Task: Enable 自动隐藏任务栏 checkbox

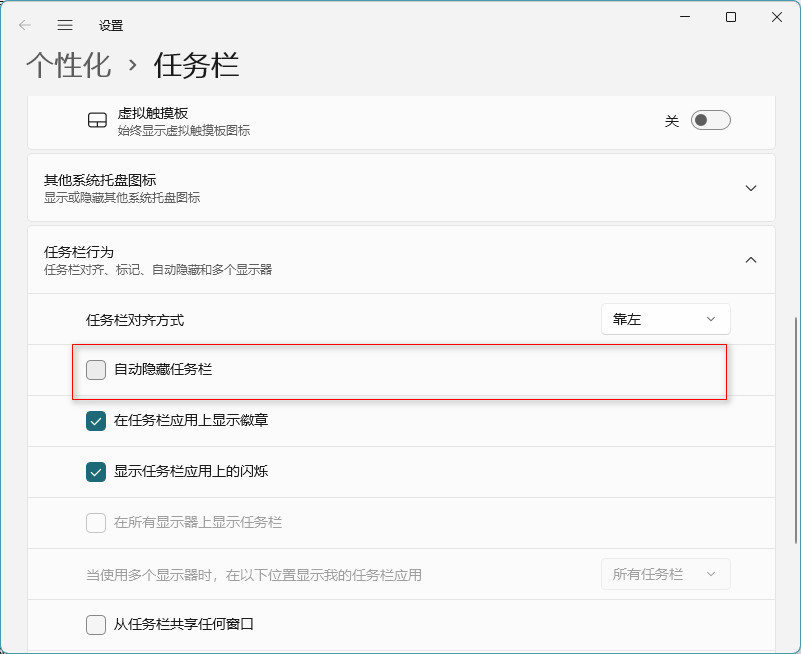Action: pyautogui.click(x=95, y=369)
